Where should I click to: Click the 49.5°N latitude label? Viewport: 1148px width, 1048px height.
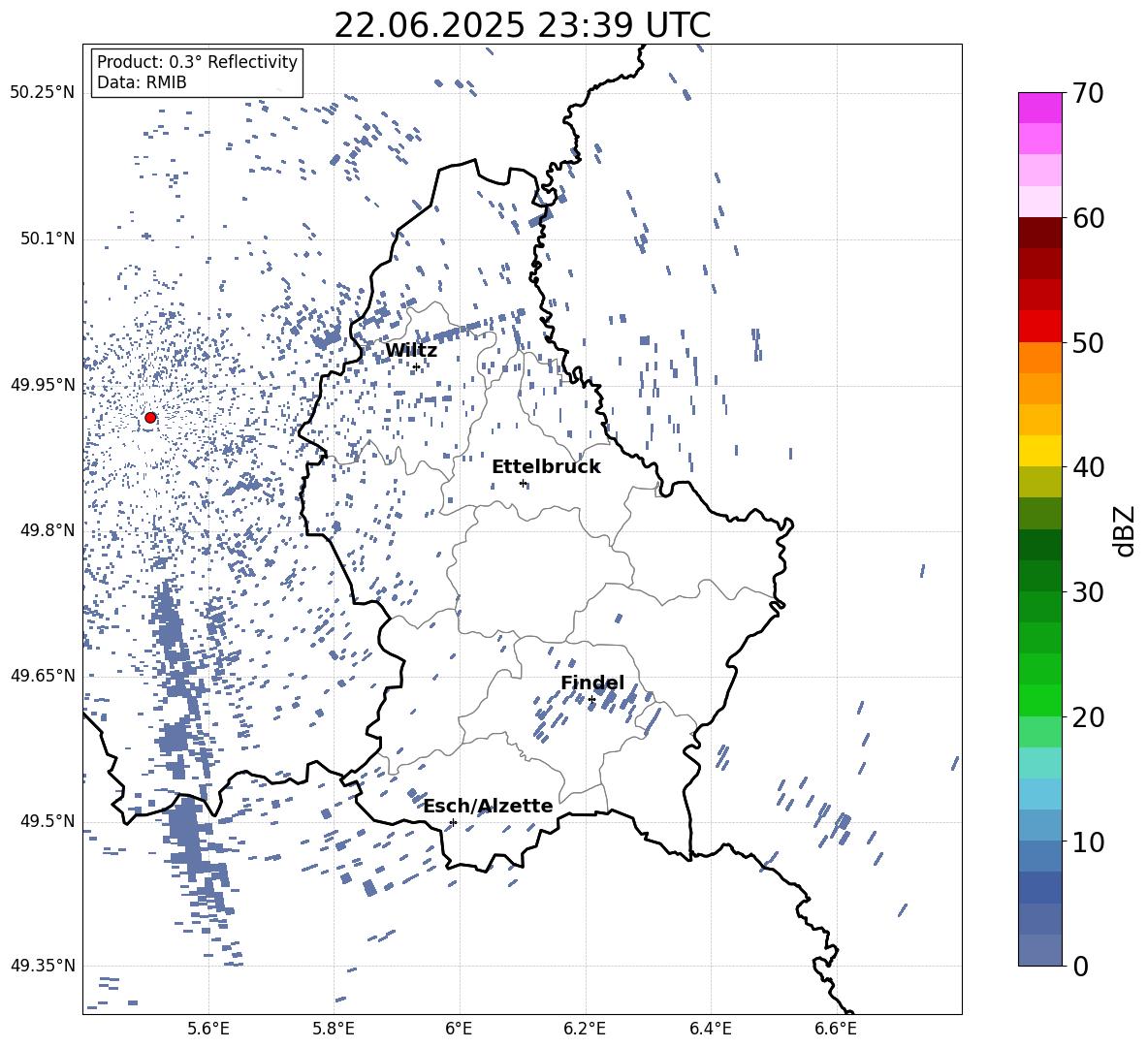tap(48, 820)
